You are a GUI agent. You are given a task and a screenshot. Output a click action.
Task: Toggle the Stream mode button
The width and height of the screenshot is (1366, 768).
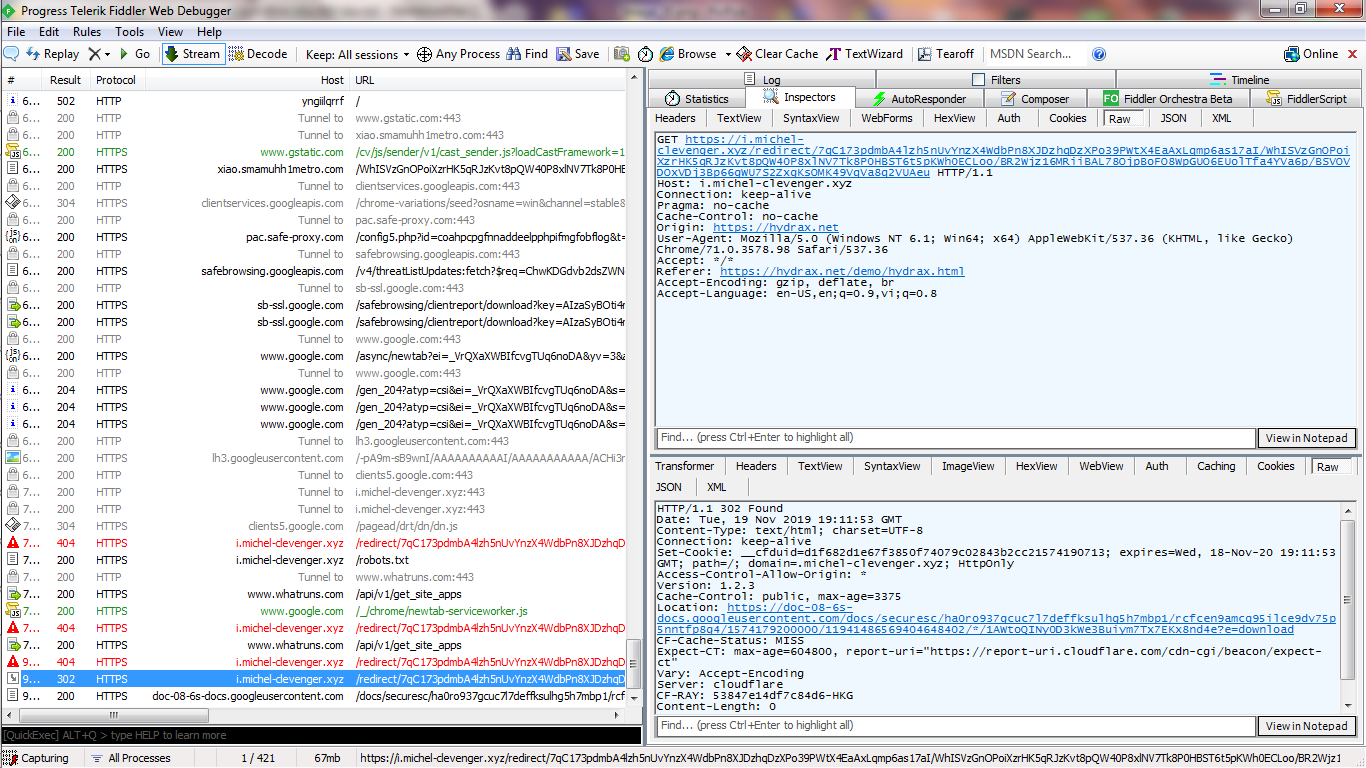(x=192, y=54)
